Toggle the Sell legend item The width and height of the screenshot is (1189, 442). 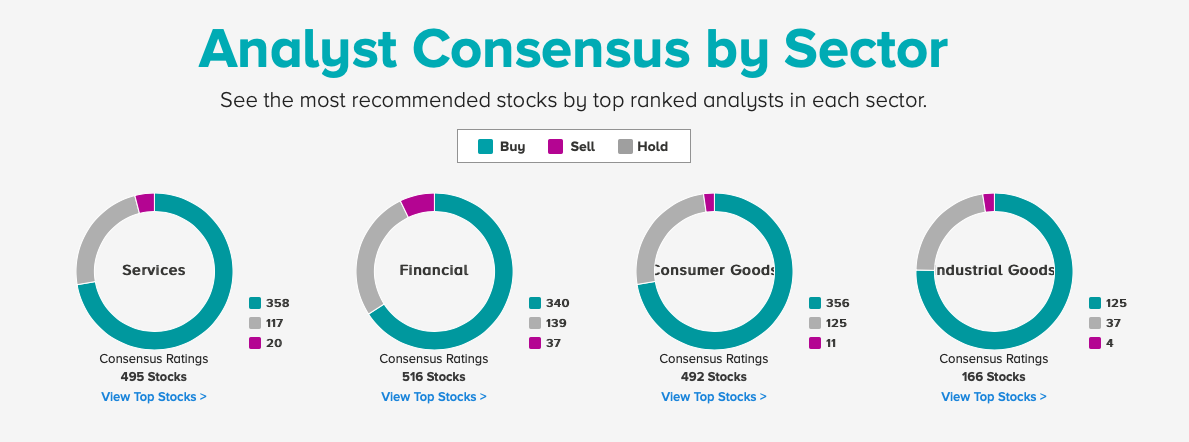point(571,147)
